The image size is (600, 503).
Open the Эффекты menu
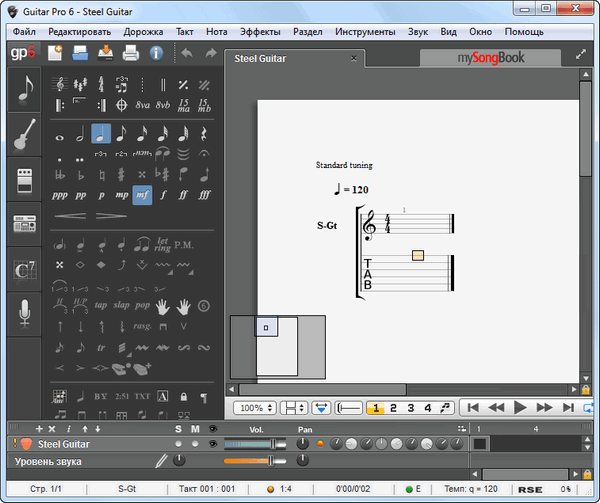click(x=260, y=32)
